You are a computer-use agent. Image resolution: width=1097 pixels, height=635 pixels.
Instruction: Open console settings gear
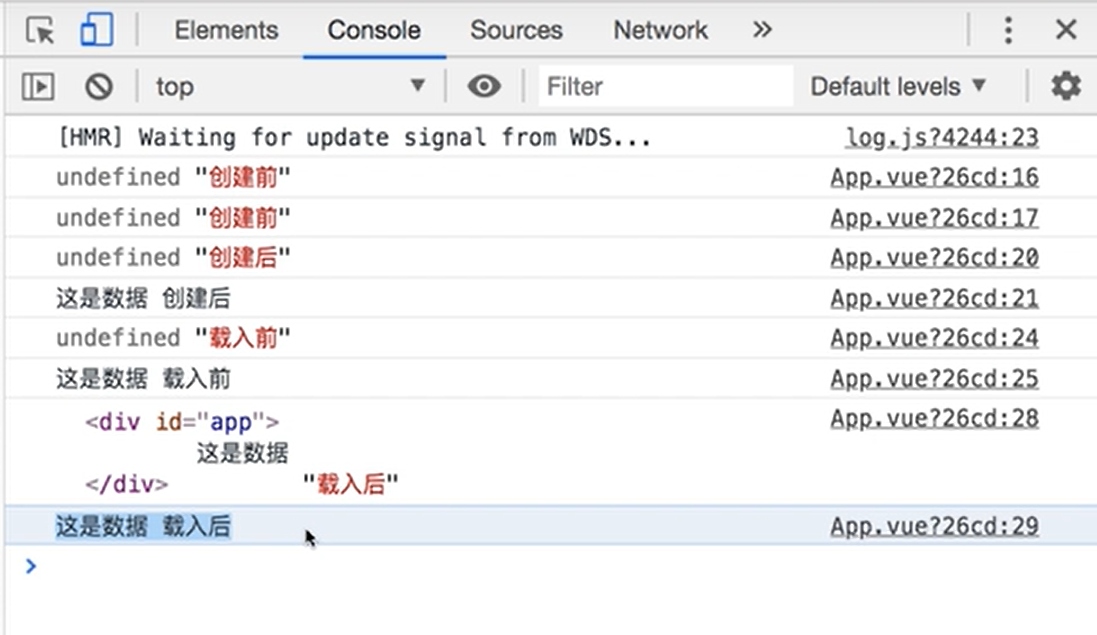[x=1066, y=87]
